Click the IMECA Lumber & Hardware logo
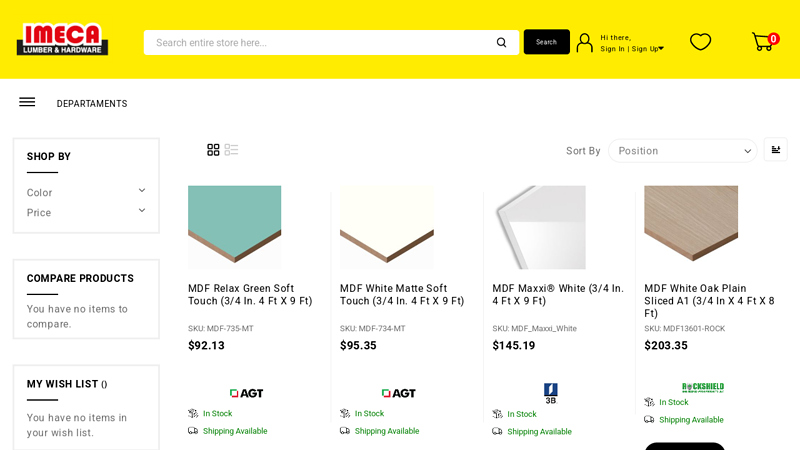The width and height of the screenshot is (800, 450). point(62,40)
